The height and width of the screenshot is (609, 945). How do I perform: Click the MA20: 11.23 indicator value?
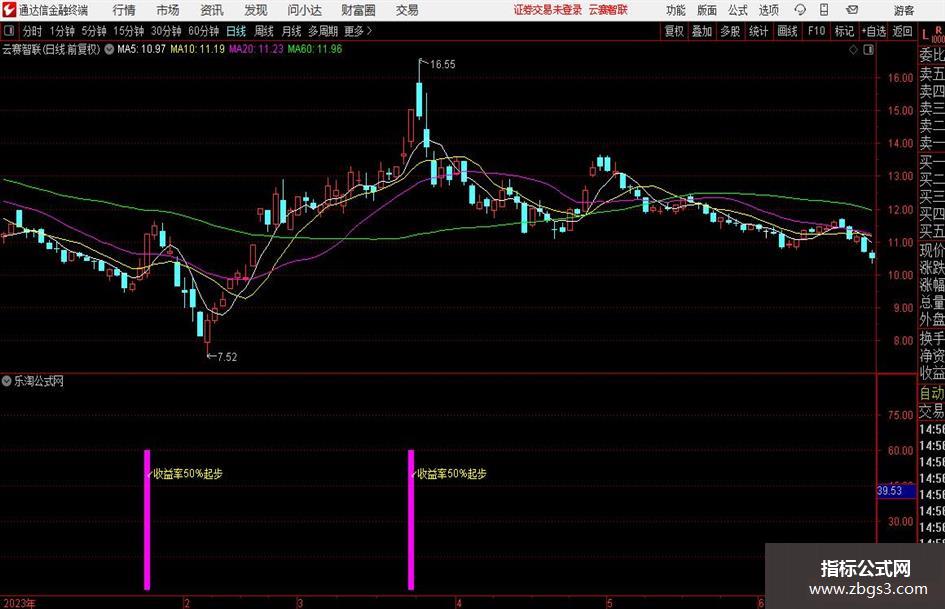(x=256, y=49)
